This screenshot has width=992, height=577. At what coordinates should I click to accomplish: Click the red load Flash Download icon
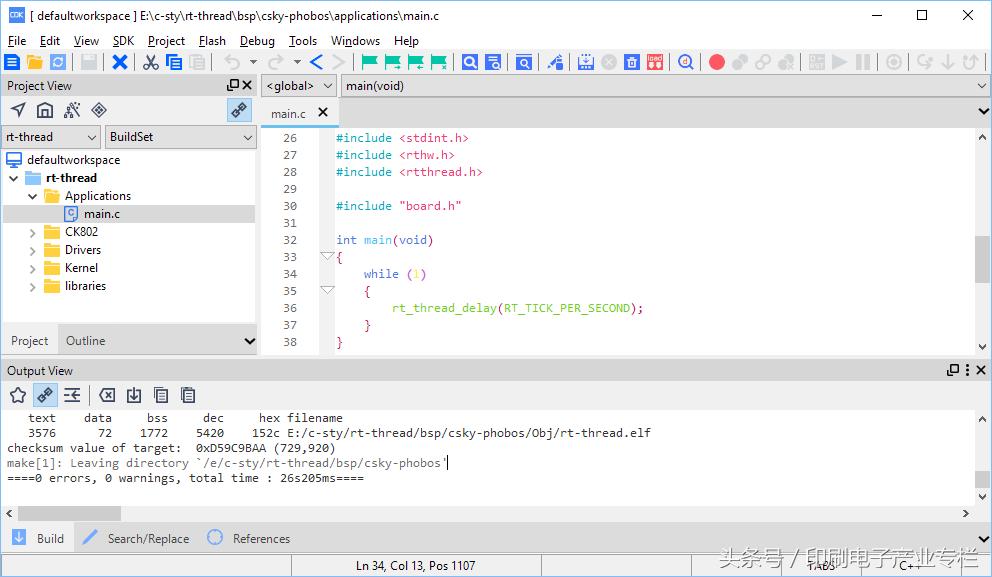click(x=655, y=62)
